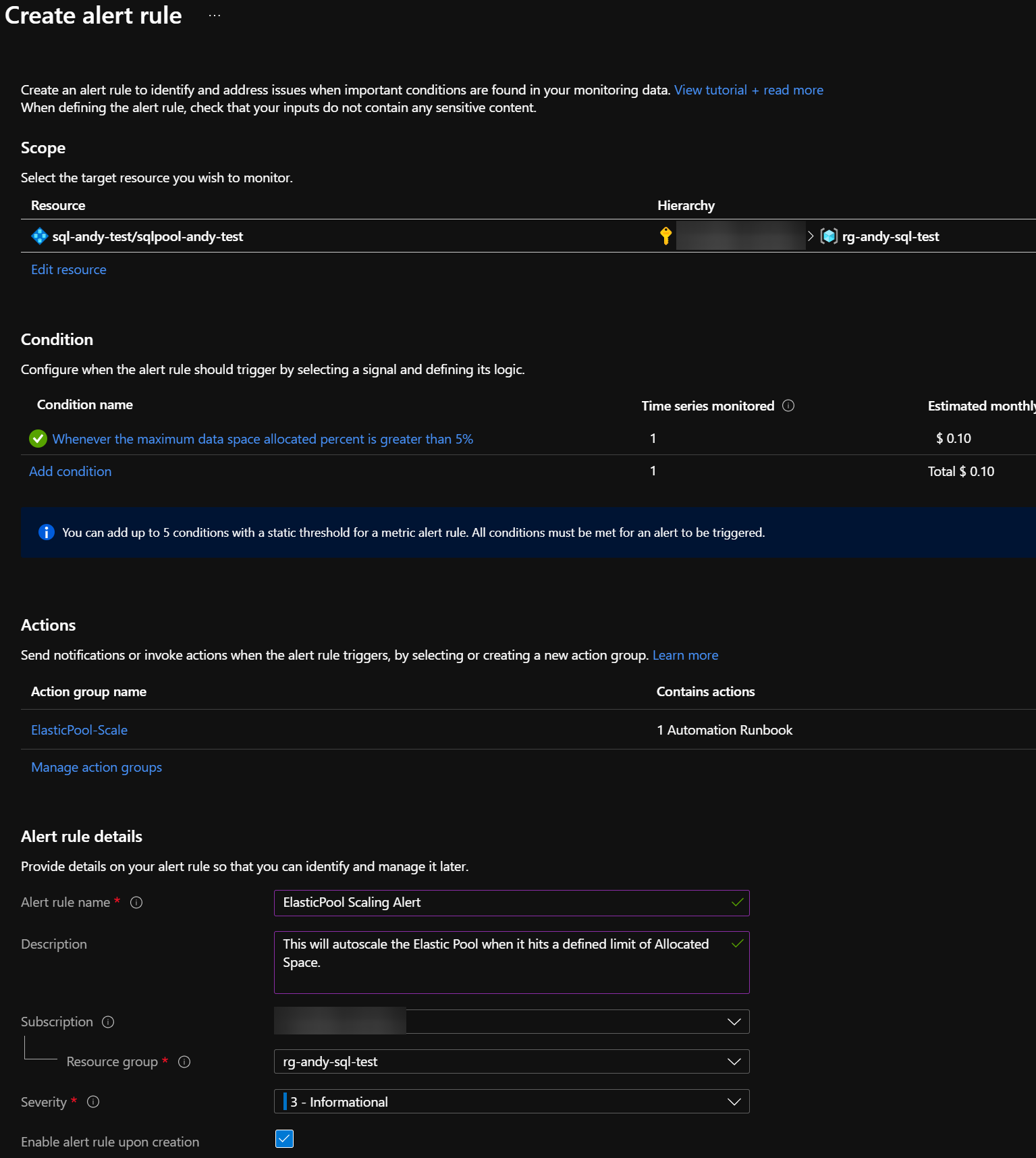Select the sql-andy-test/sqlpool-andy-test resource text
The image size is (1036, 1158).
pyautogui.click(x=148, y=236)
